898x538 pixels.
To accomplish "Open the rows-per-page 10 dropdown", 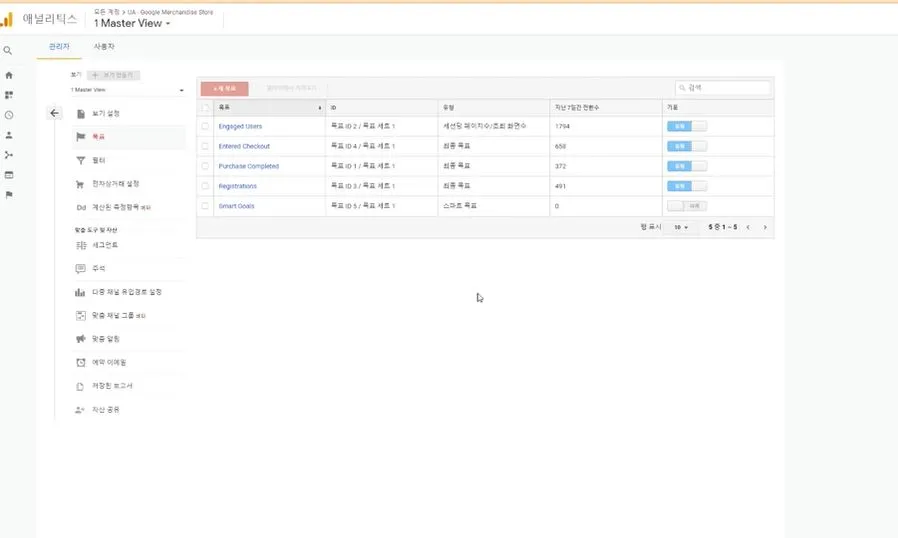I will pyautogui.click(x=680, y=227).
